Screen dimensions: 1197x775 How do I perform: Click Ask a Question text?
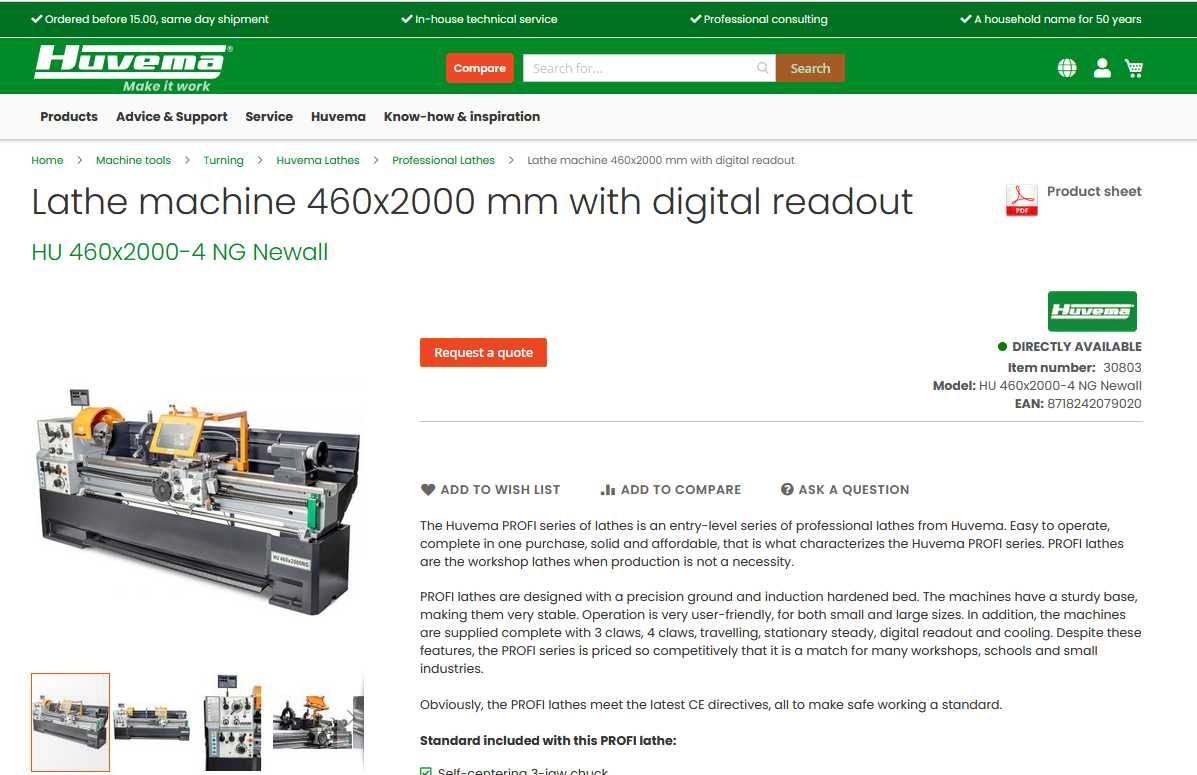853,489
